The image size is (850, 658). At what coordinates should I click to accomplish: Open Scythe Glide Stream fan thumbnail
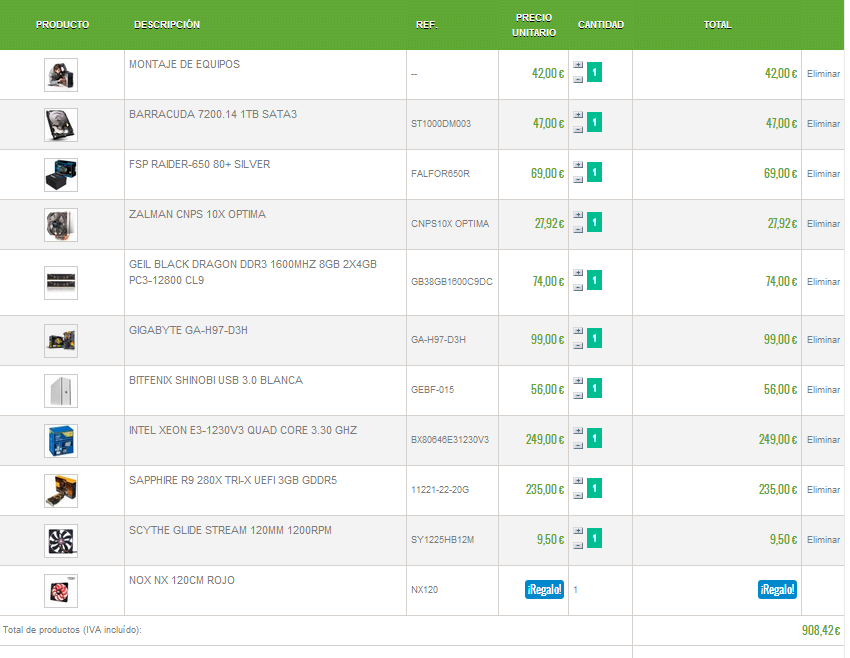(x=61, y=540)
